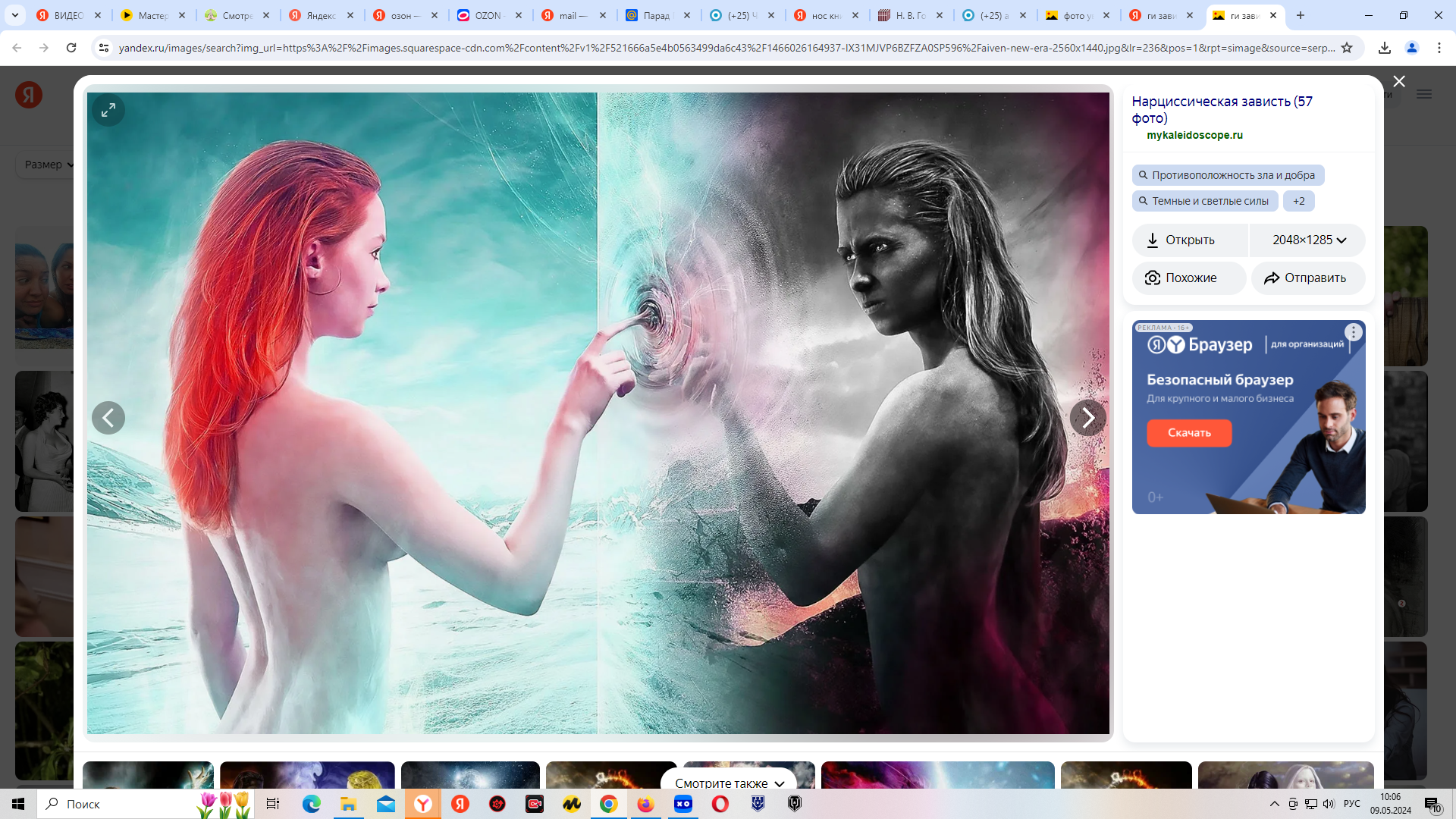Go to the next image
The image size is (1456, 819).
(x=1087, y=418)
